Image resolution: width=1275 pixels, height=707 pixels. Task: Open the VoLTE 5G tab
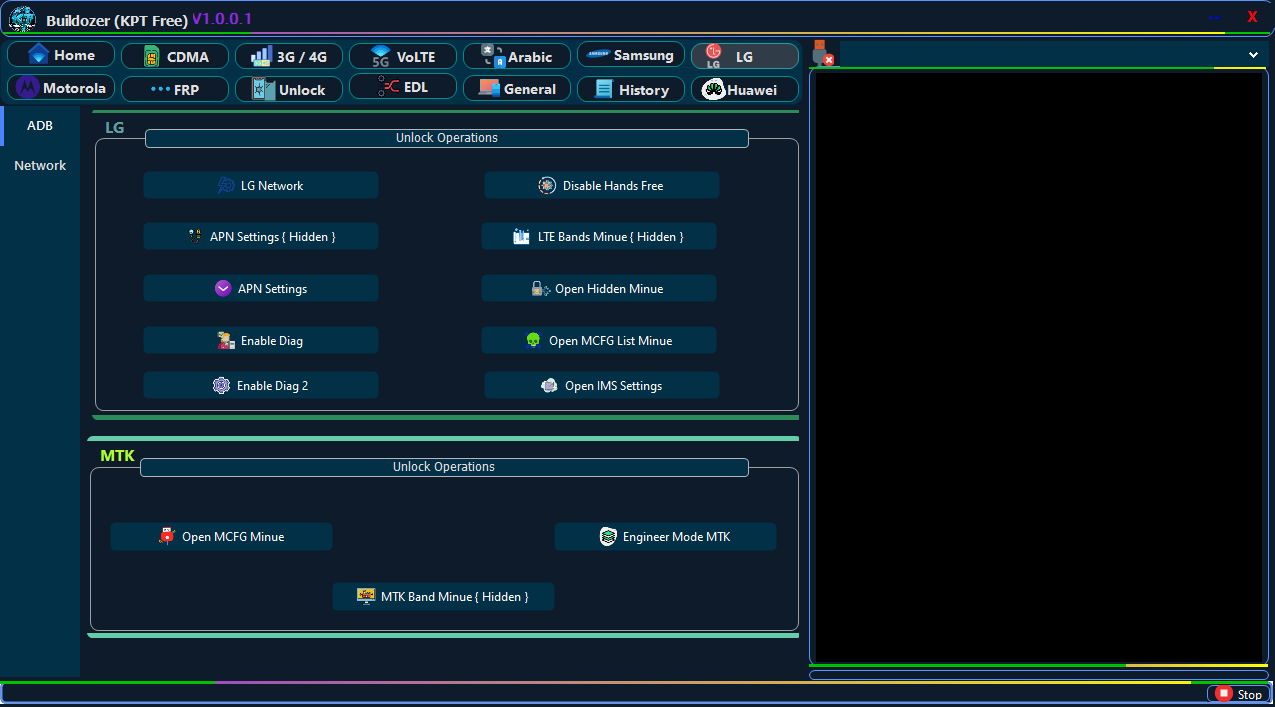[403, 56]
